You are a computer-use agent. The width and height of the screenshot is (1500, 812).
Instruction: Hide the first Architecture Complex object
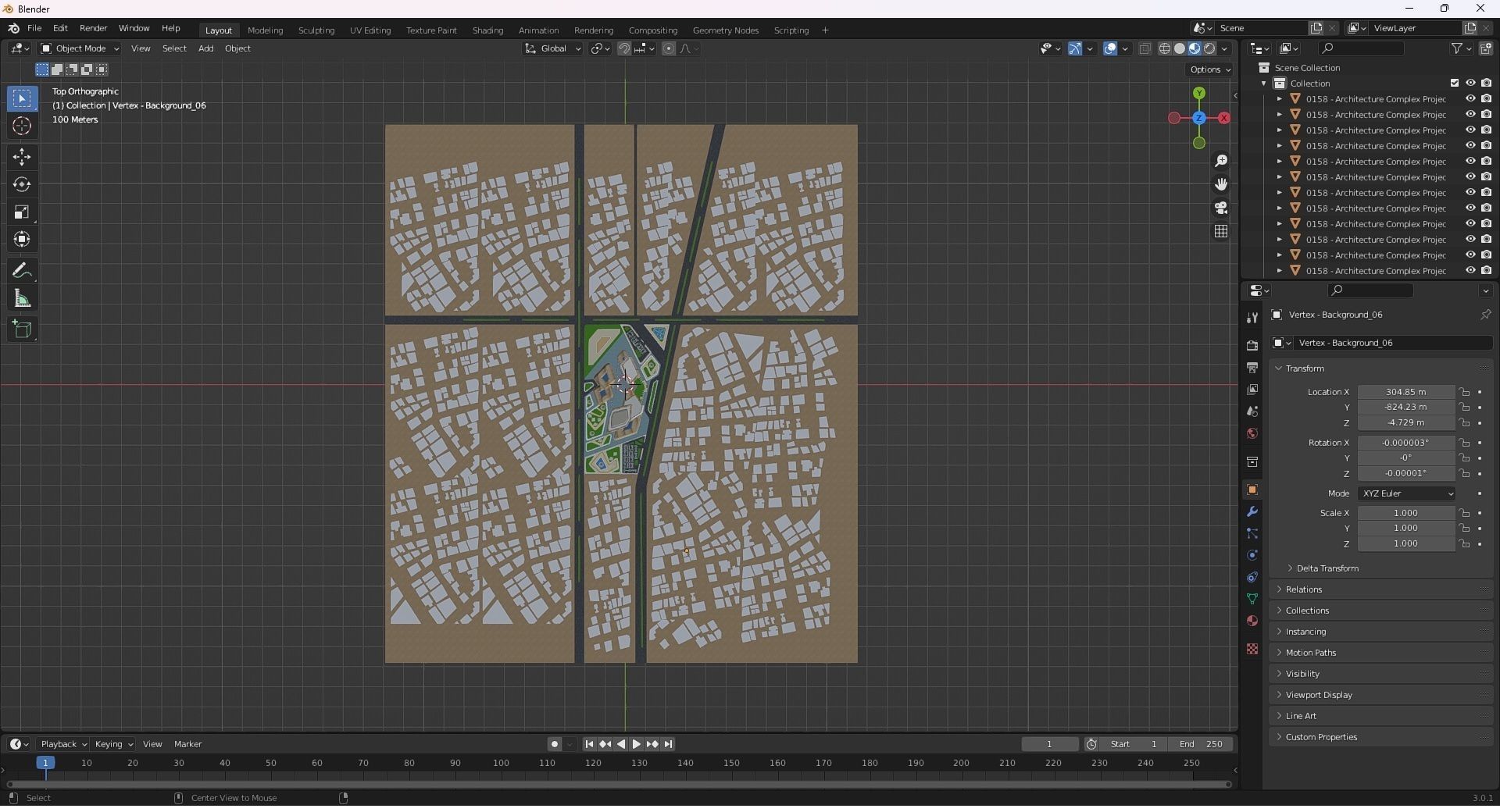(x=1470, y=99)
